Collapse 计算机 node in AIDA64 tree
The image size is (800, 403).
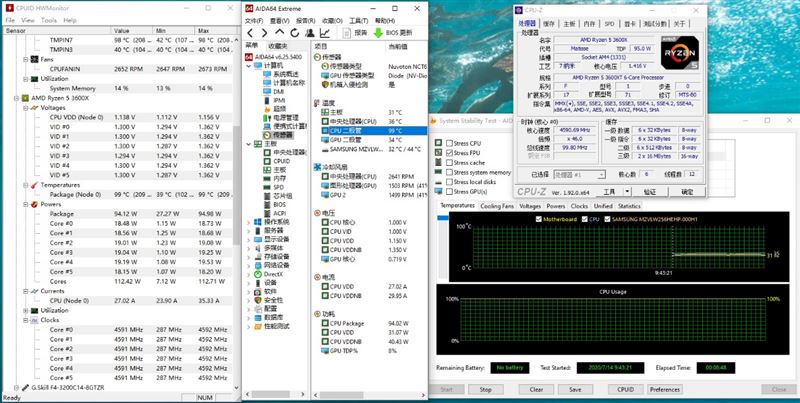(249, 66)
